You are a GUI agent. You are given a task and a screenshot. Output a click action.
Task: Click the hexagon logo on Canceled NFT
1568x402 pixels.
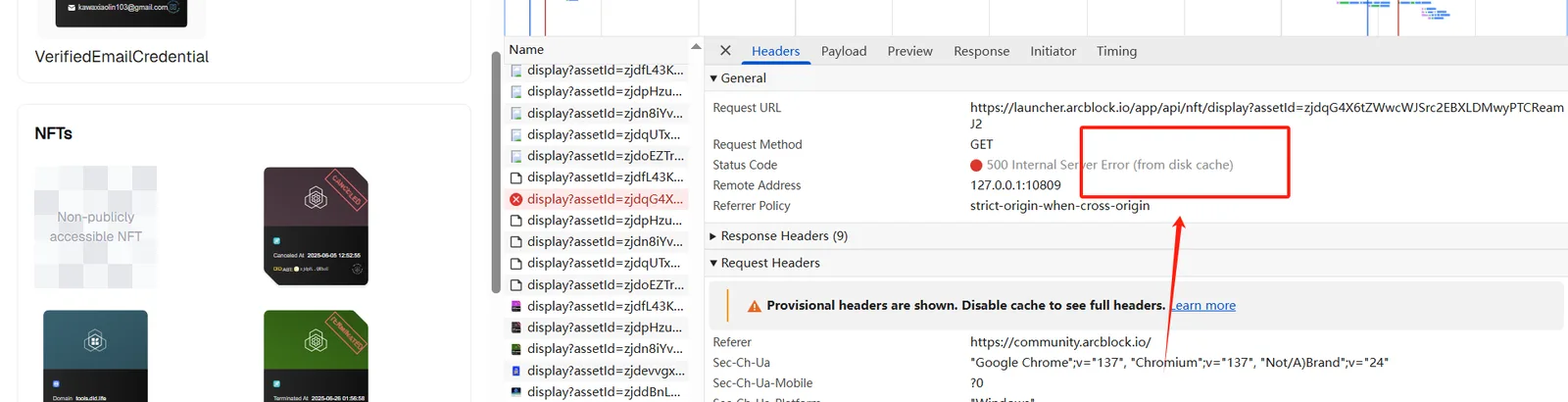(x=316, y=198)
